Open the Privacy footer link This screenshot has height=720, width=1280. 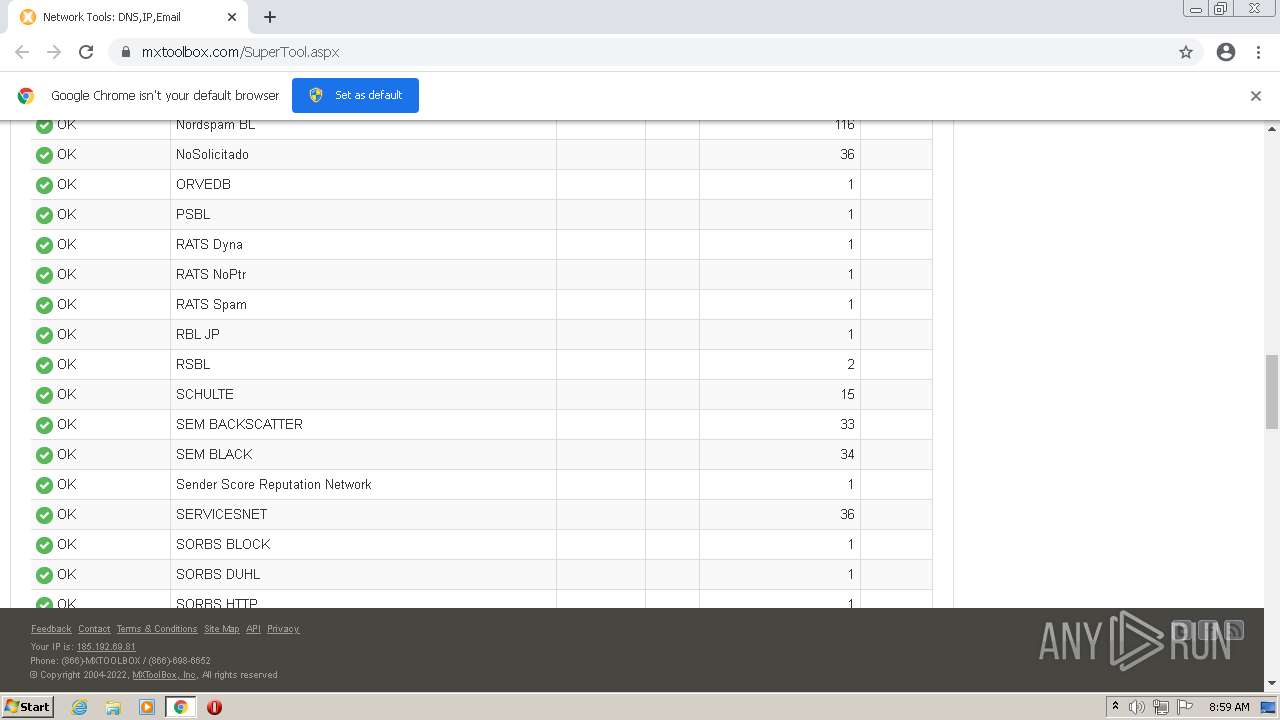283,629
